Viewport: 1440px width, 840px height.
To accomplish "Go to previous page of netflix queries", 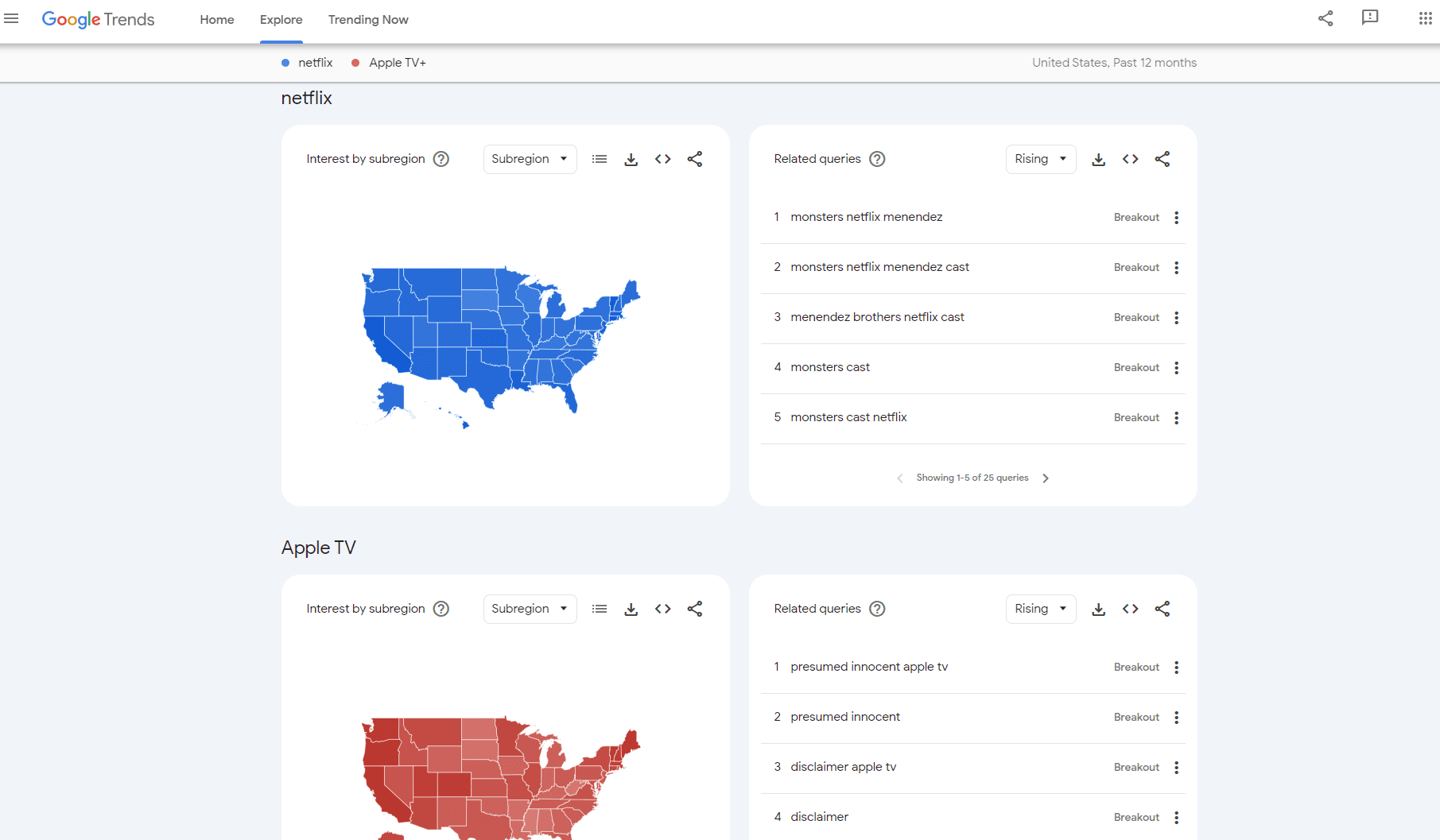I will (x=900, y=478).
